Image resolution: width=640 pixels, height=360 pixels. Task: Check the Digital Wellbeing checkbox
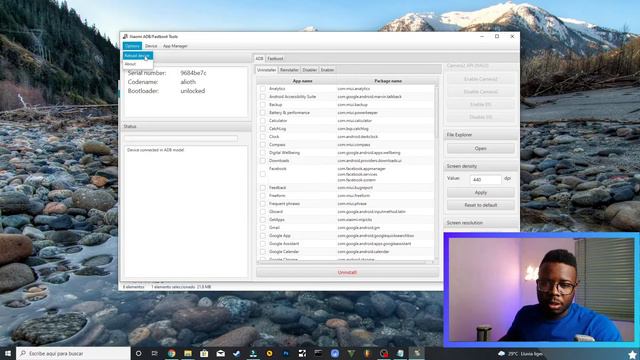pyautogui.click(x=263, y=153)
